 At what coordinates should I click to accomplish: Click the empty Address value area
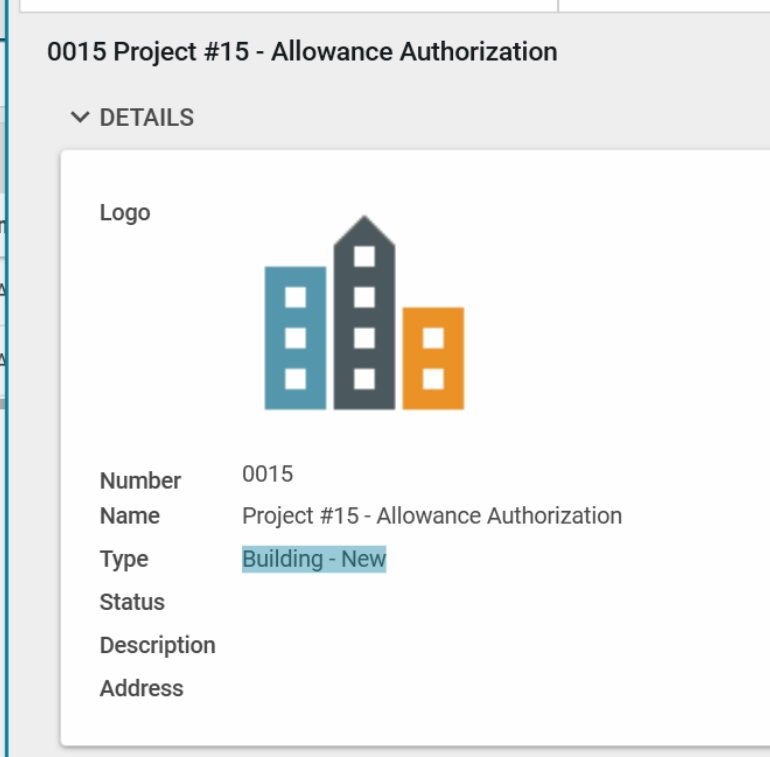[x=400, y=689]
